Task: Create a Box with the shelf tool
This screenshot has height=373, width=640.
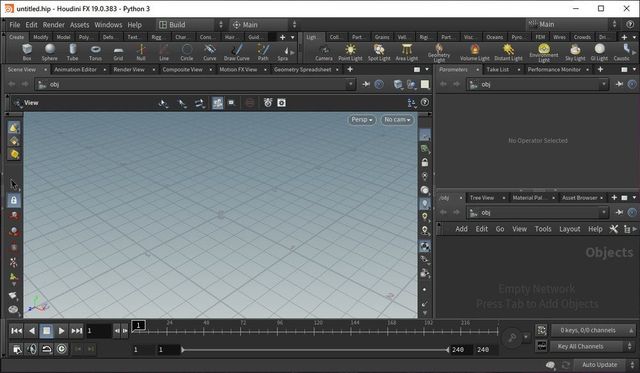Action: (x=27, y=52)
